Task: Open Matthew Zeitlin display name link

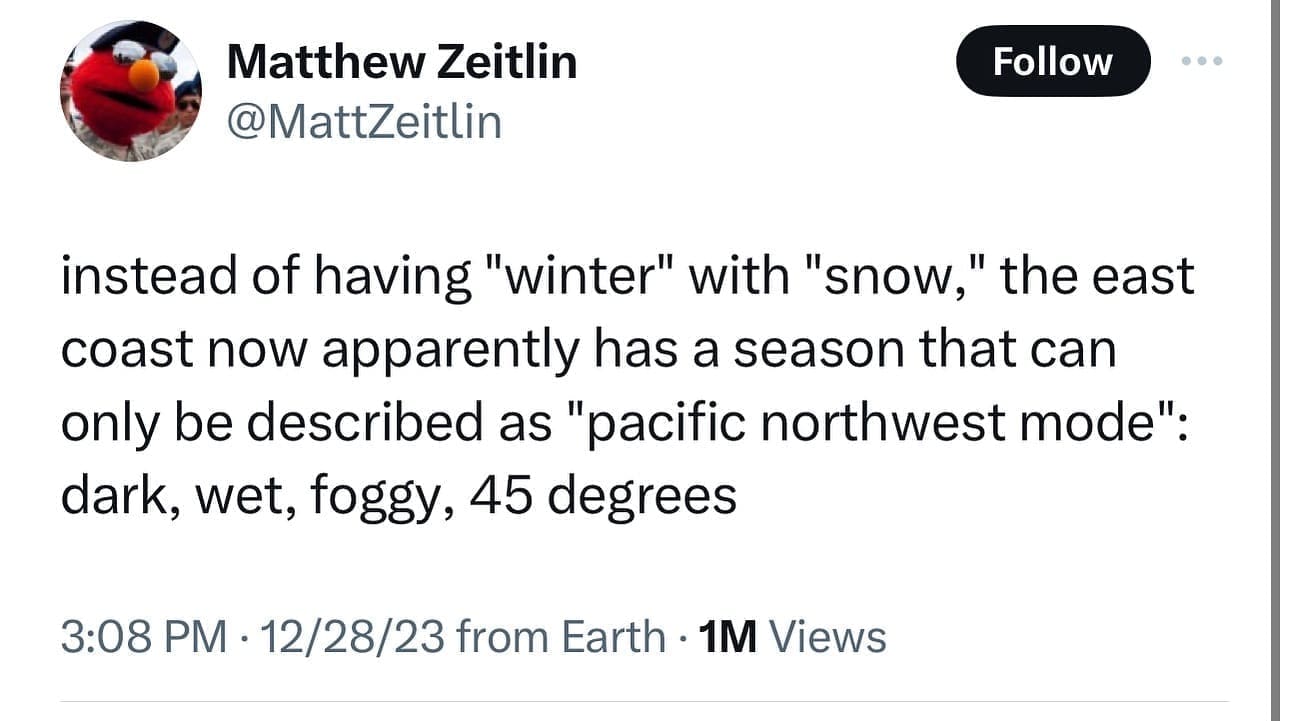Action: point(402,62)
